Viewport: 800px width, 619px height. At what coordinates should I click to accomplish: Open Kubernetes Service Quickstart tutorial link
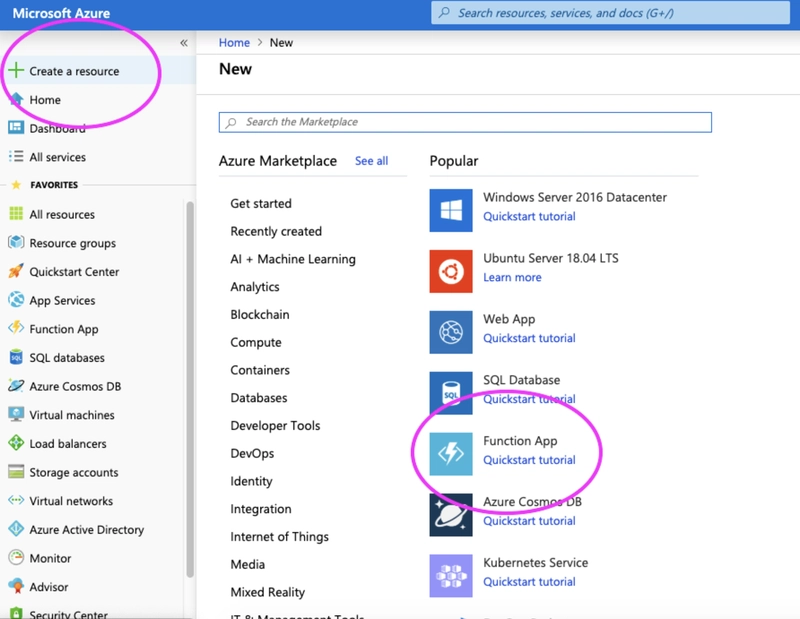point(529,582)
